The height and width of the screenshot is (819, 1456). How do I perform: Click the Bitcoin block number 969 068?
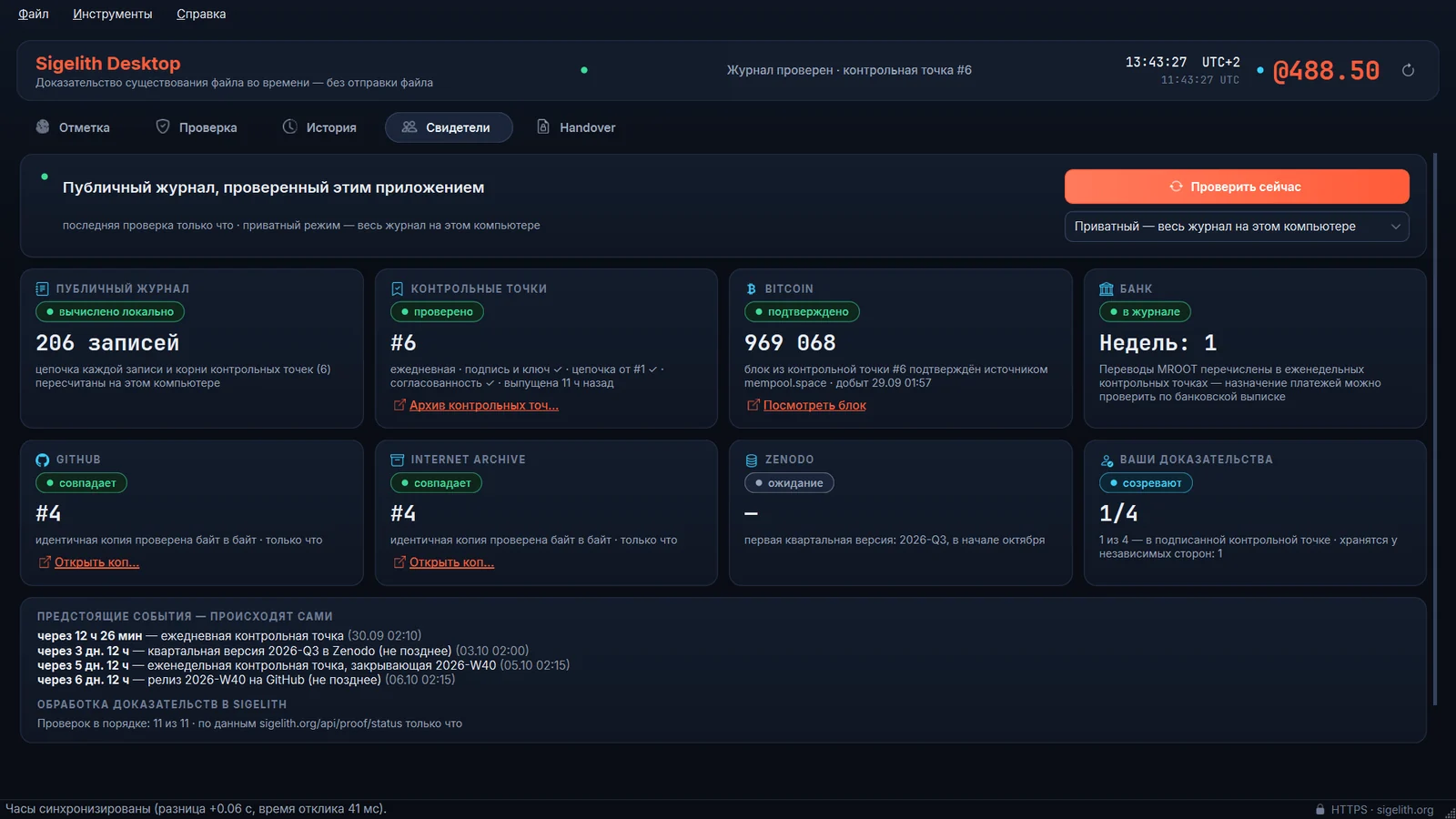[790, 343]
